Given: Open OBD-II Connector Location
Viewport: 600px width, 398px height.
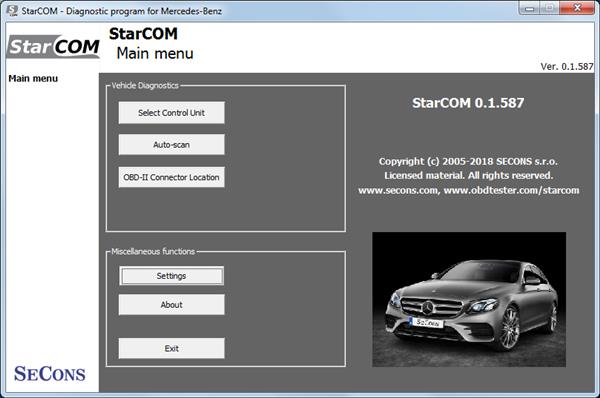Looking at the screenshot, I should 171,177.
